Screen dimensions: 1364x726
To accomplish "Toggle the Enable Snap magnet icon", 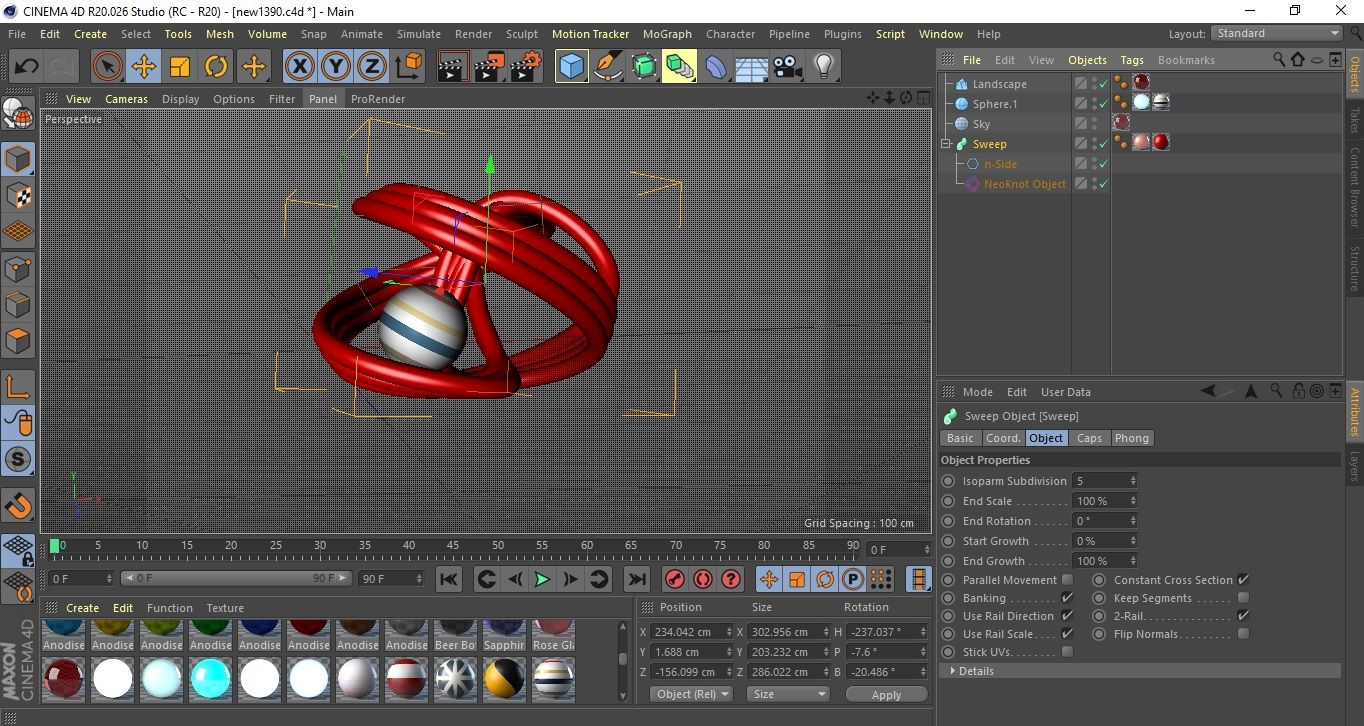I will pyautogui.click(x=18, y=504).
